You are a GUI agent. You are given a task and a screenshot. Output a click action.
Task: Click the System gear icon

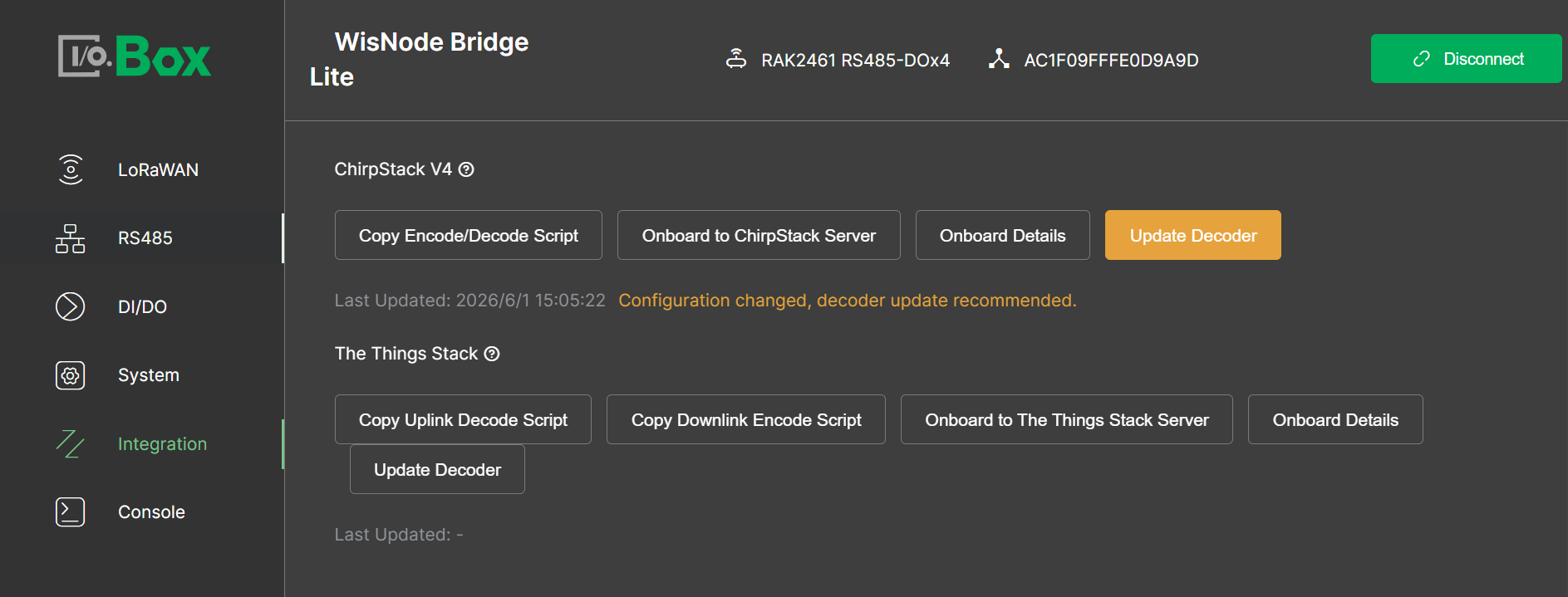(x=71, y=375)
